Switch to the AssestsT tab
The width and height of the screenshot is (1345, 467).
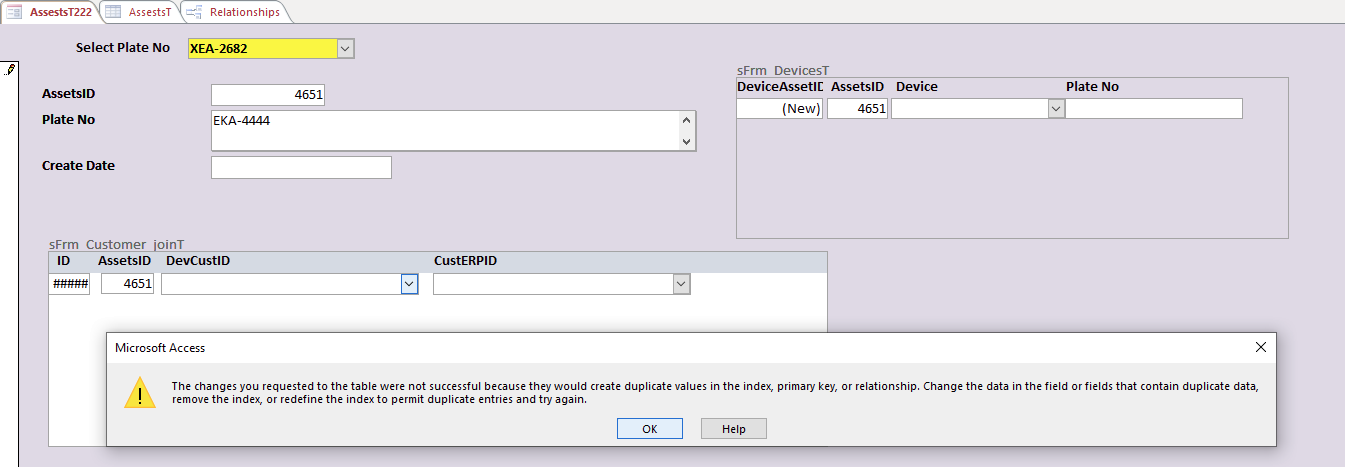[x=138, y=12]
